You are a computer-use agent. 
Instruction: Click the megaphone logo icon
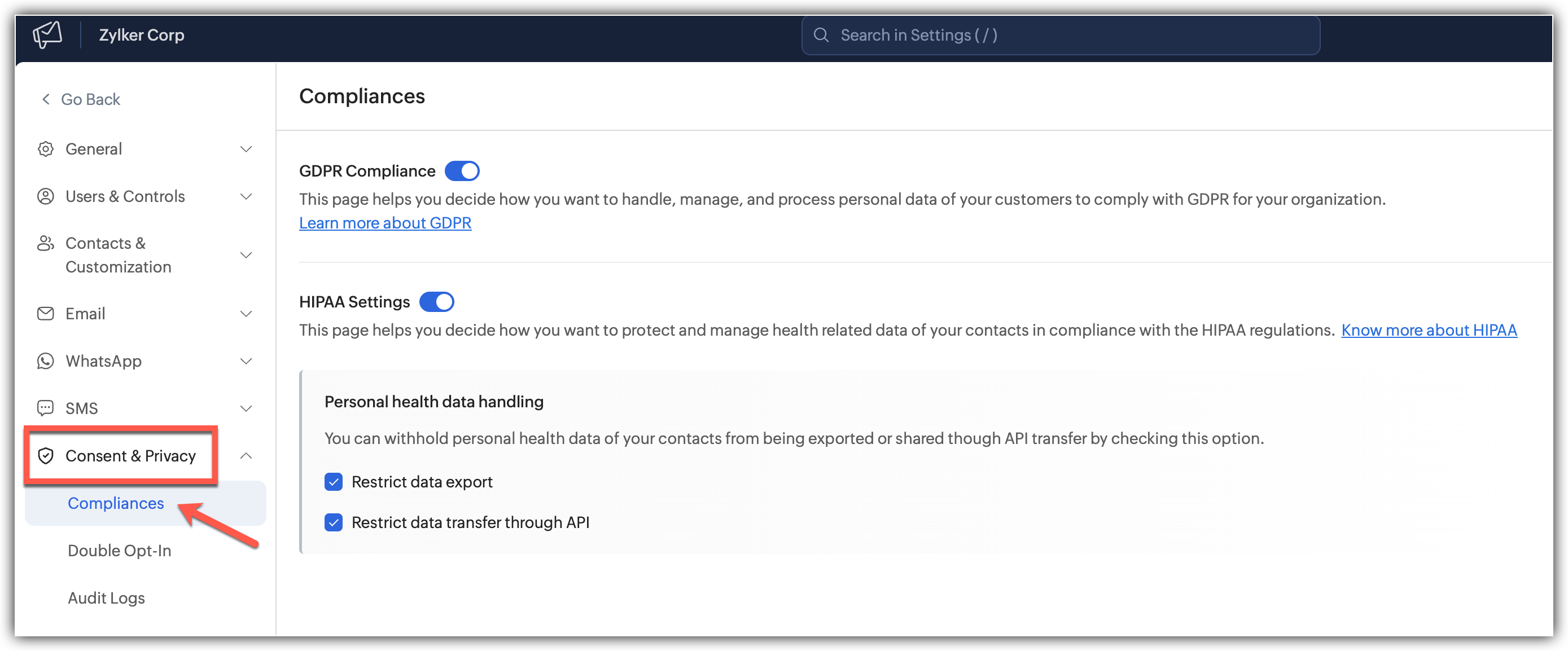47,34
